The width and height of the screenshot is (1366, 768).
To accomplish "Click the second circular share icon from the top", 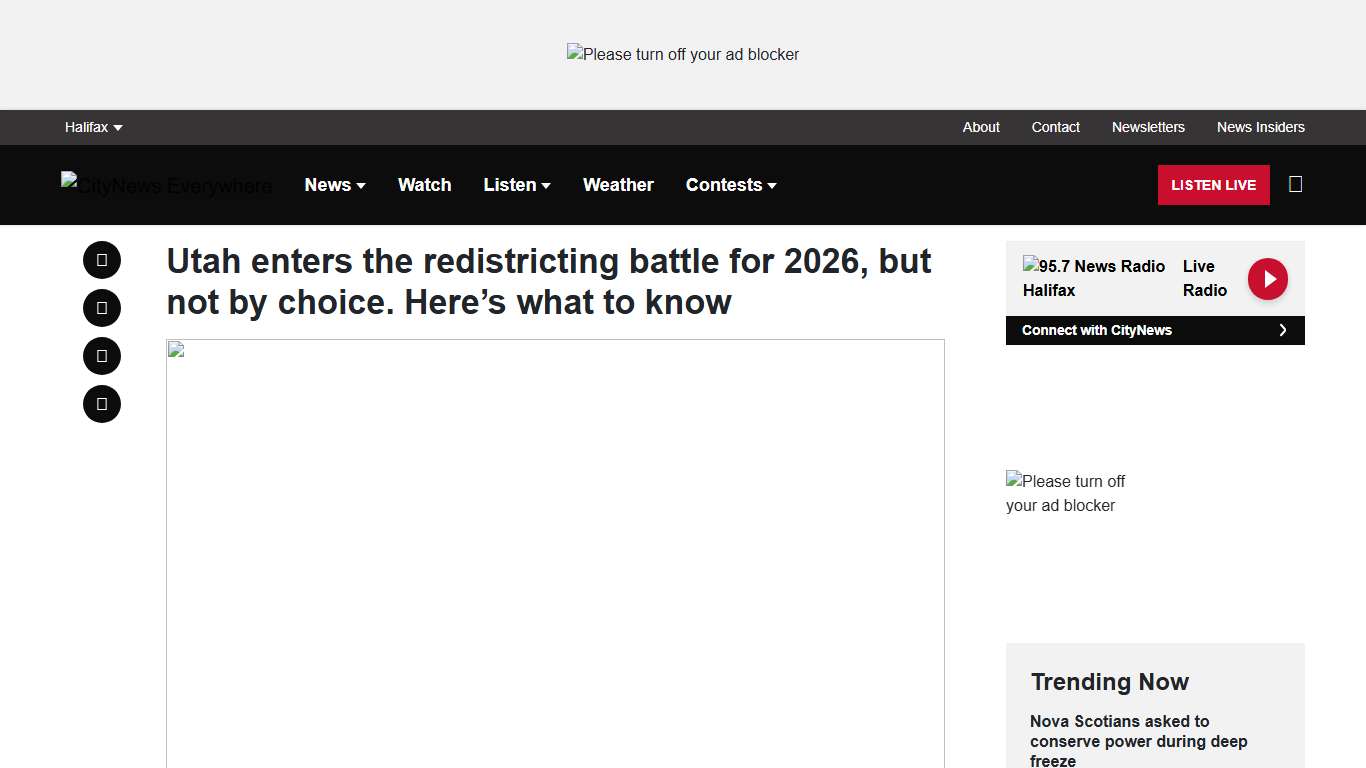I will 102,308.
